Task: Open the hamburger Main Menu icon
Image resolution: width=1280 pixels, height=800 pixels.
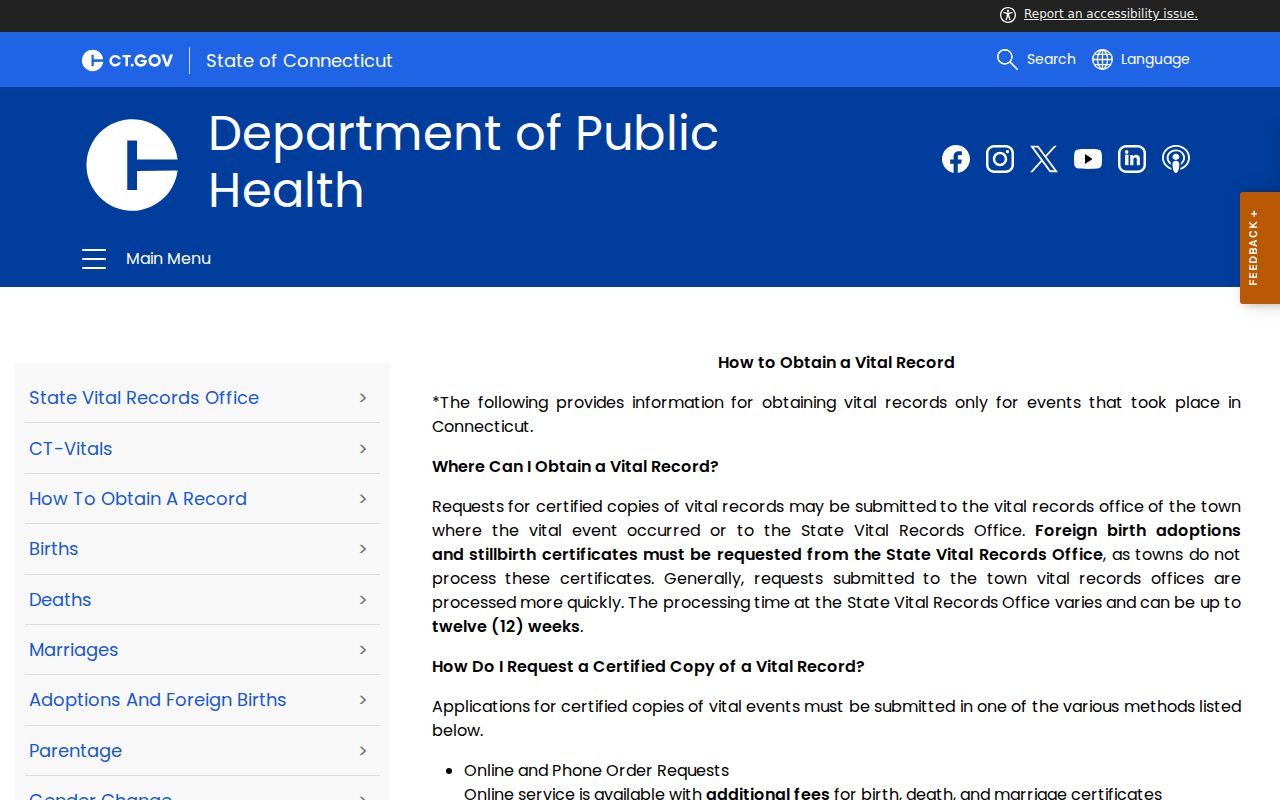Action: point(94,259)
